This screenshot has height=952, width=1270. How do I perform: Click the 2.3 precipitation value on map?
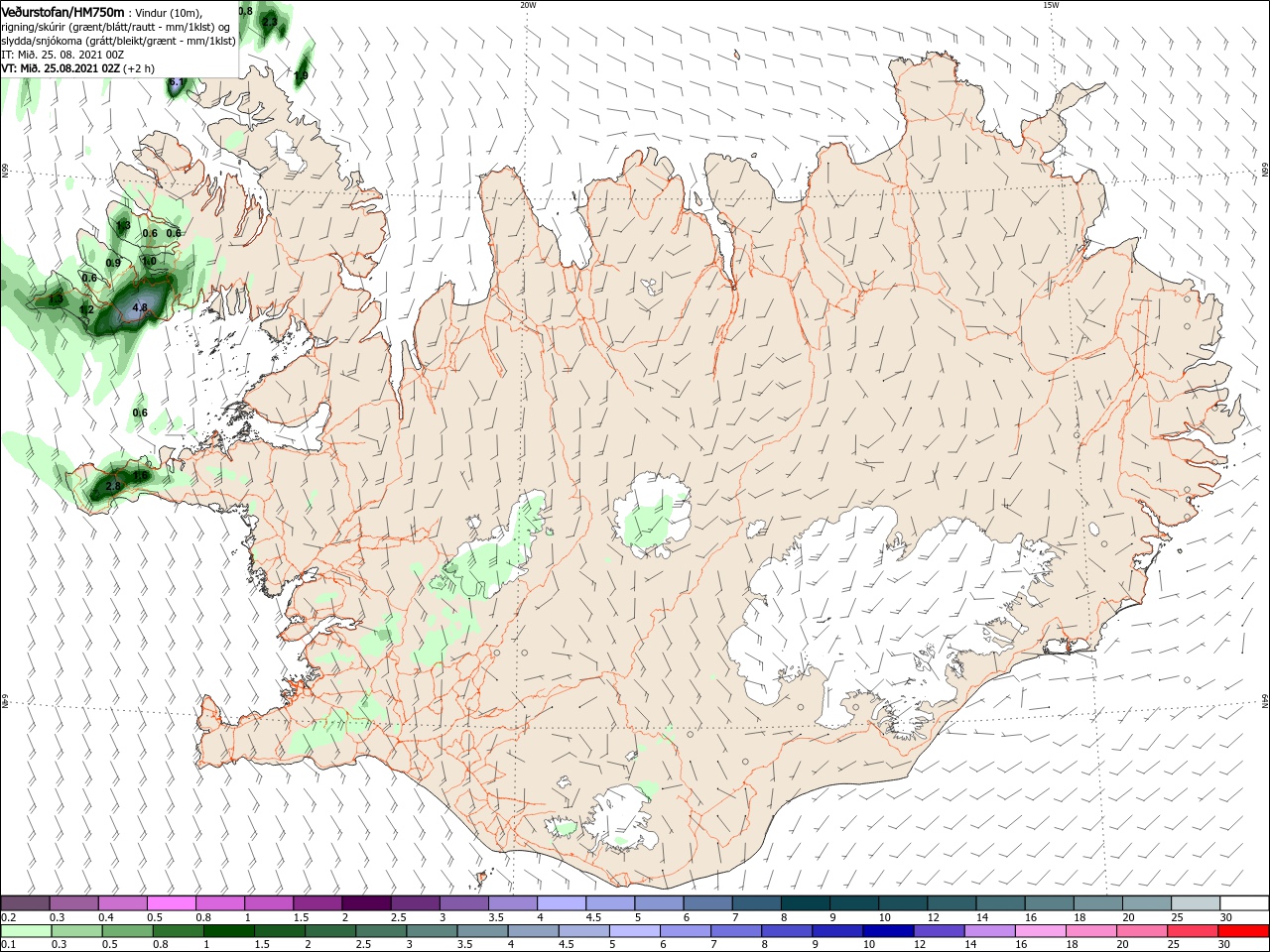(x=270, y=21)
